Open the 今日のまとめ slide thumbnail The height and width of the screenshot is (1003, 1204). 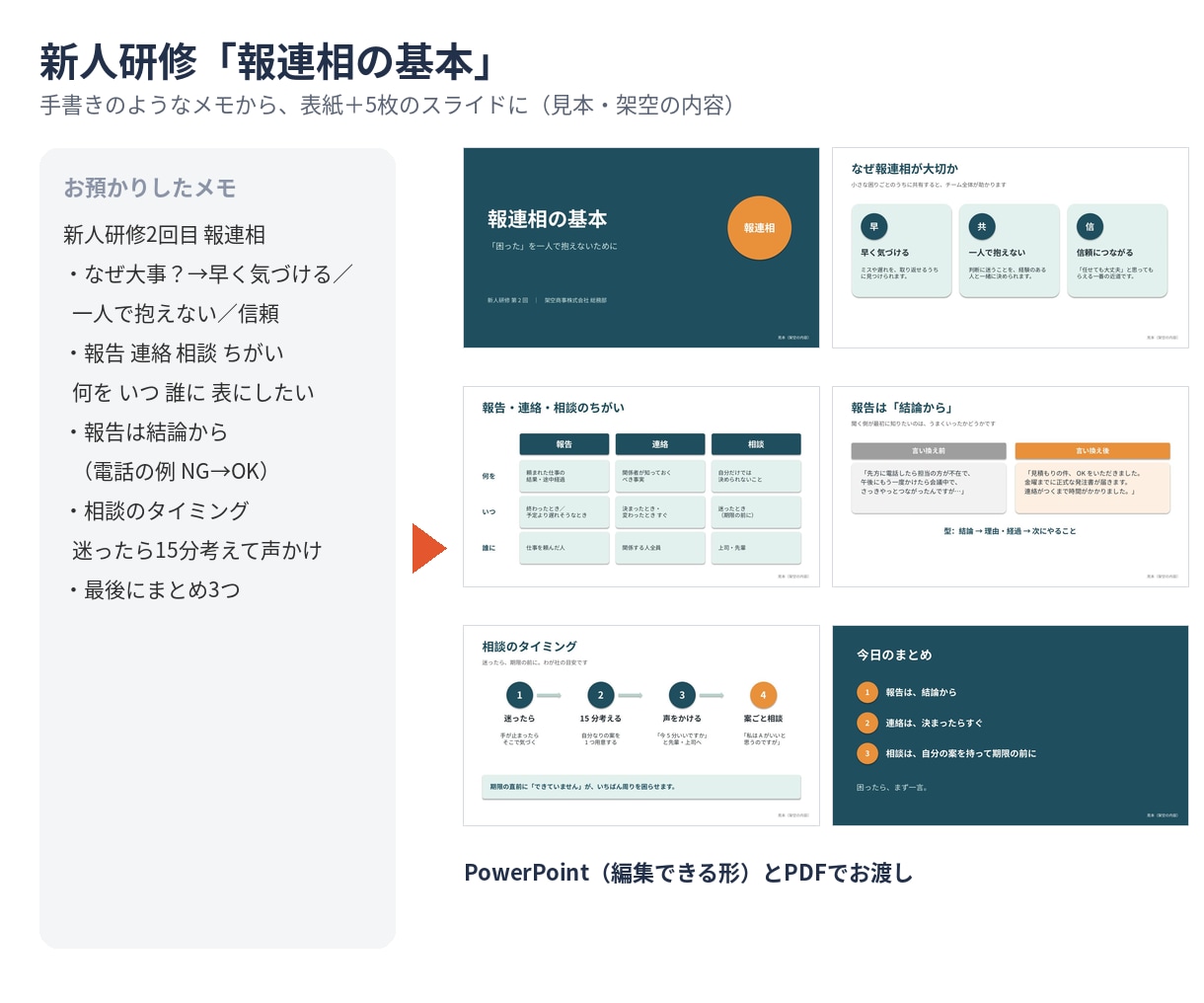click(1011, 726)
